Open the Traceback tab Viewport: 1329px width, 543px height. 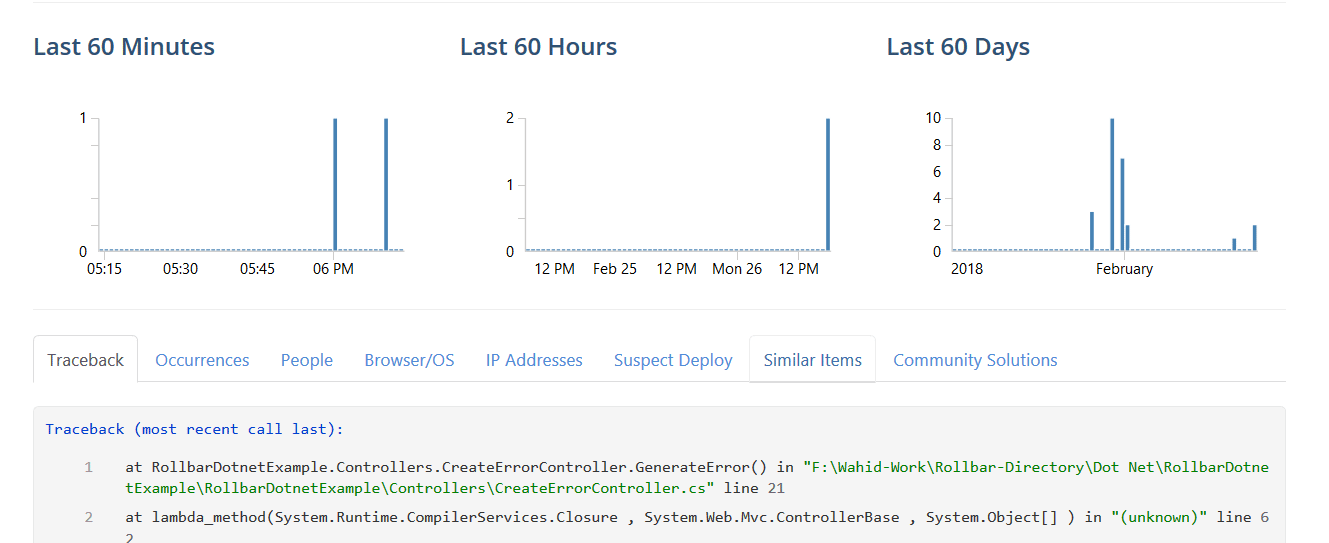(x=86, y=360)
